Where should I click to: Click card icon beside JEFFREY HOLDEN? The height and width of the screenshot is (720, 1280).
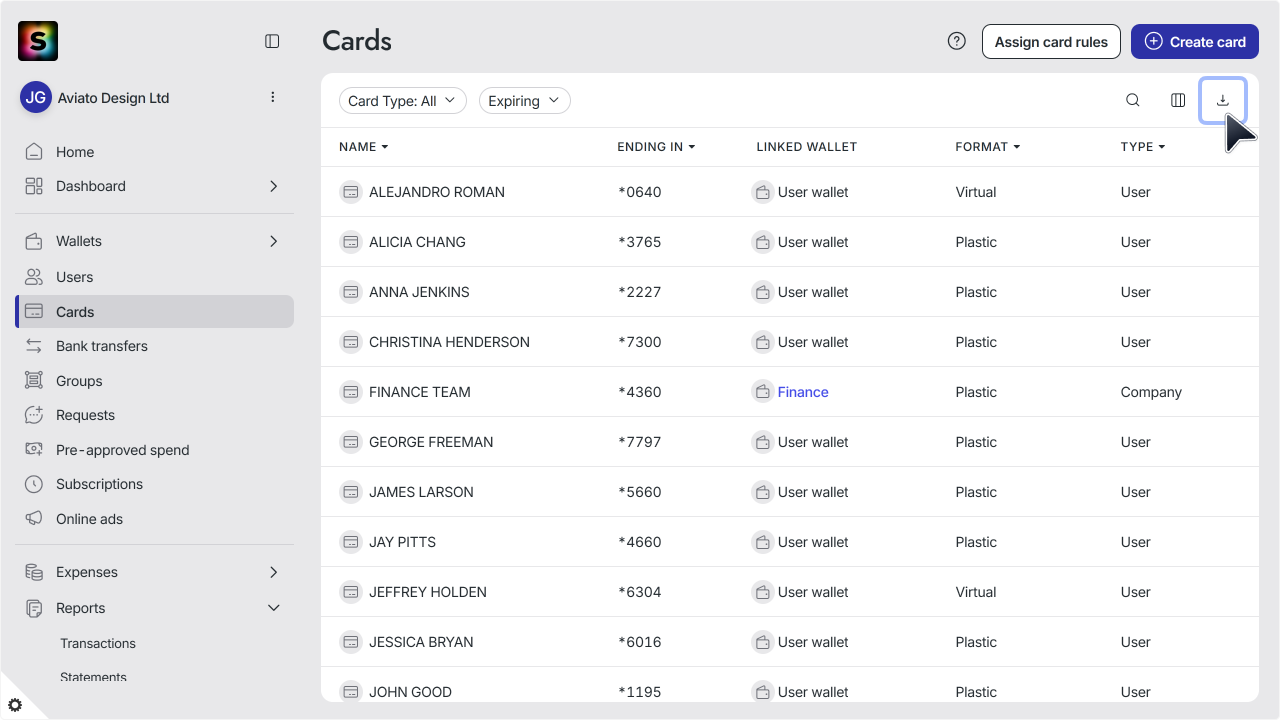351,592
